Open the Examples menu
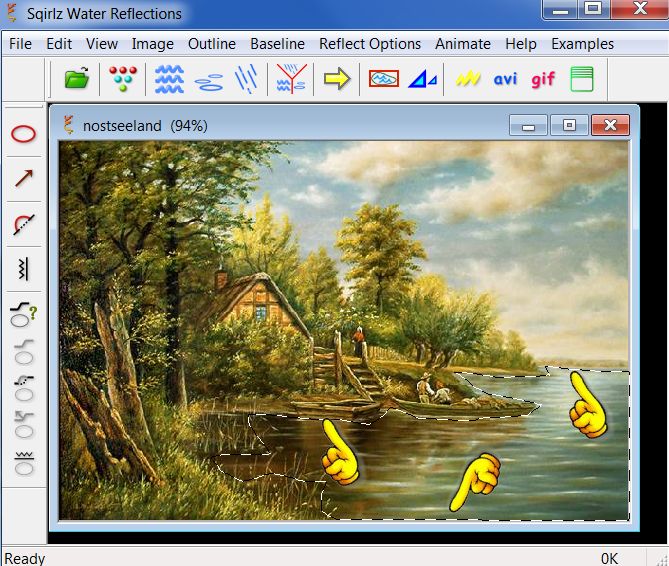 point(582,44)
